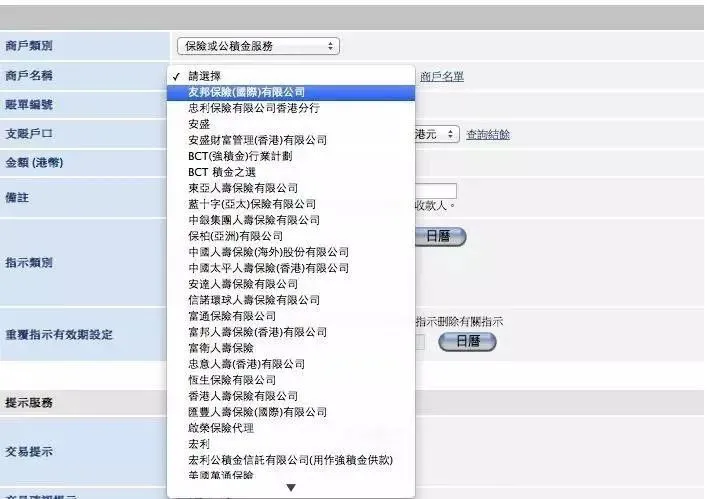Open the 查詢結餘 link

click(488, 135)
